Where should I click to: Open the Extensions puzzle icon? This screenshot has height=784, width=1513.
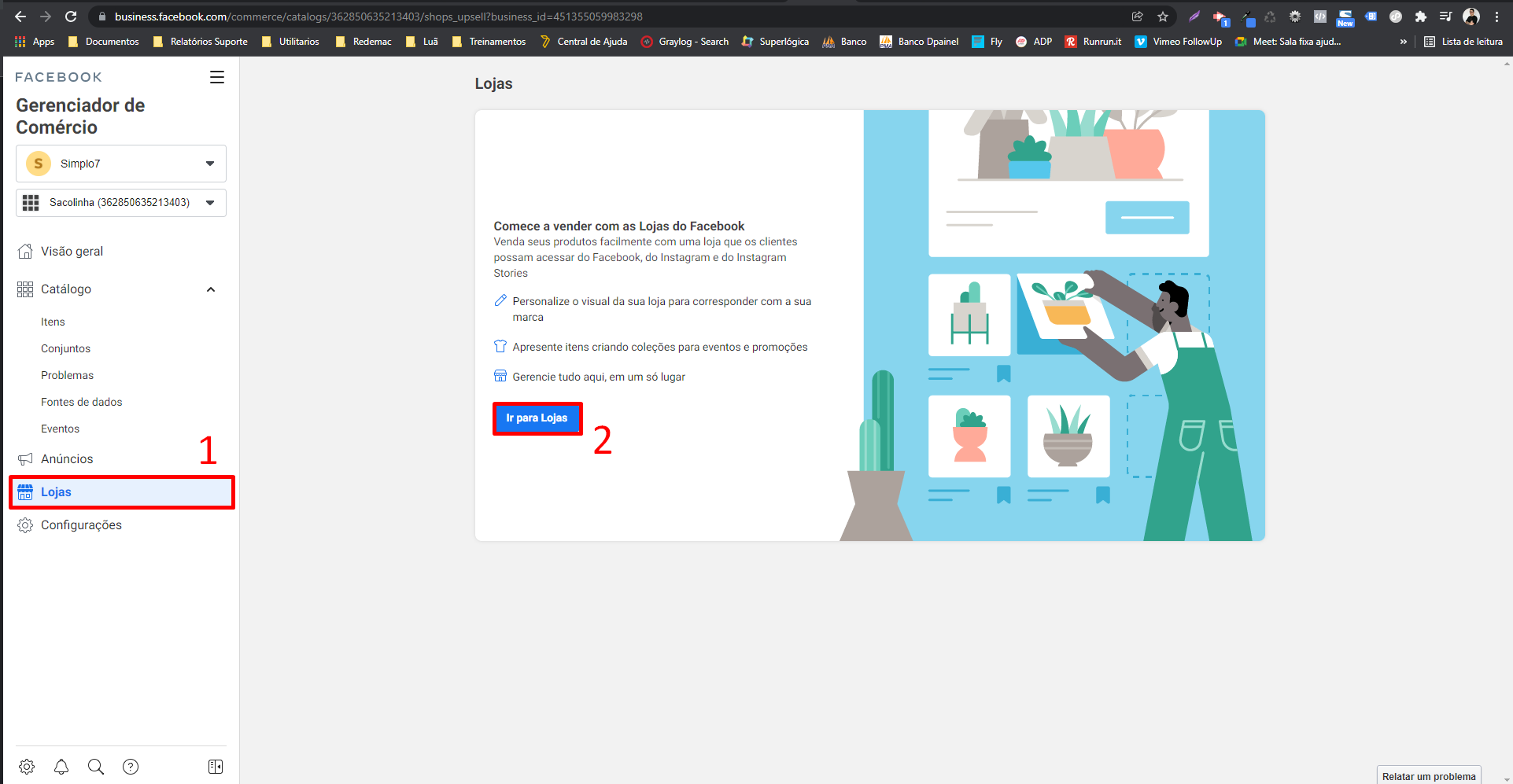tap(1420, 17)
